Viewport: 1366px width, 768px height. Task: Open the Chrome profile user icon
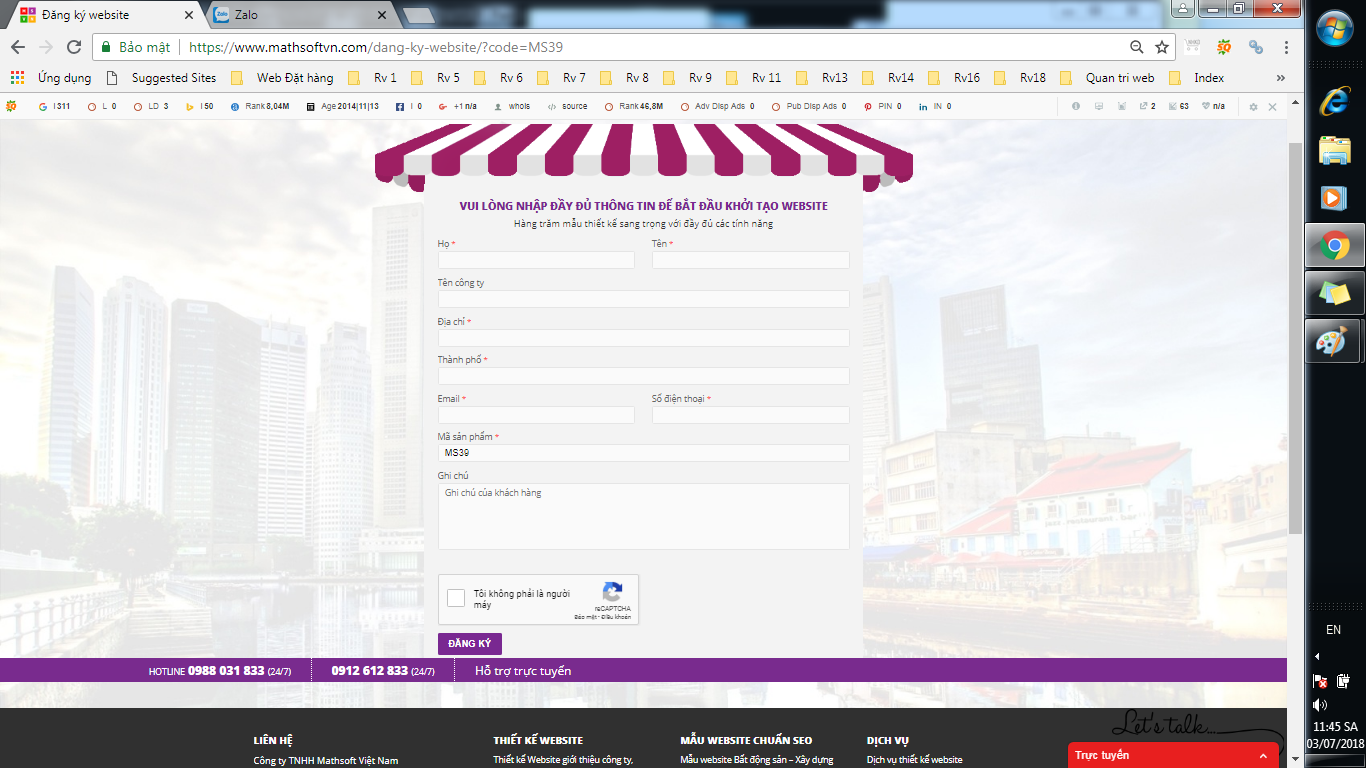tap(1183, 9)
